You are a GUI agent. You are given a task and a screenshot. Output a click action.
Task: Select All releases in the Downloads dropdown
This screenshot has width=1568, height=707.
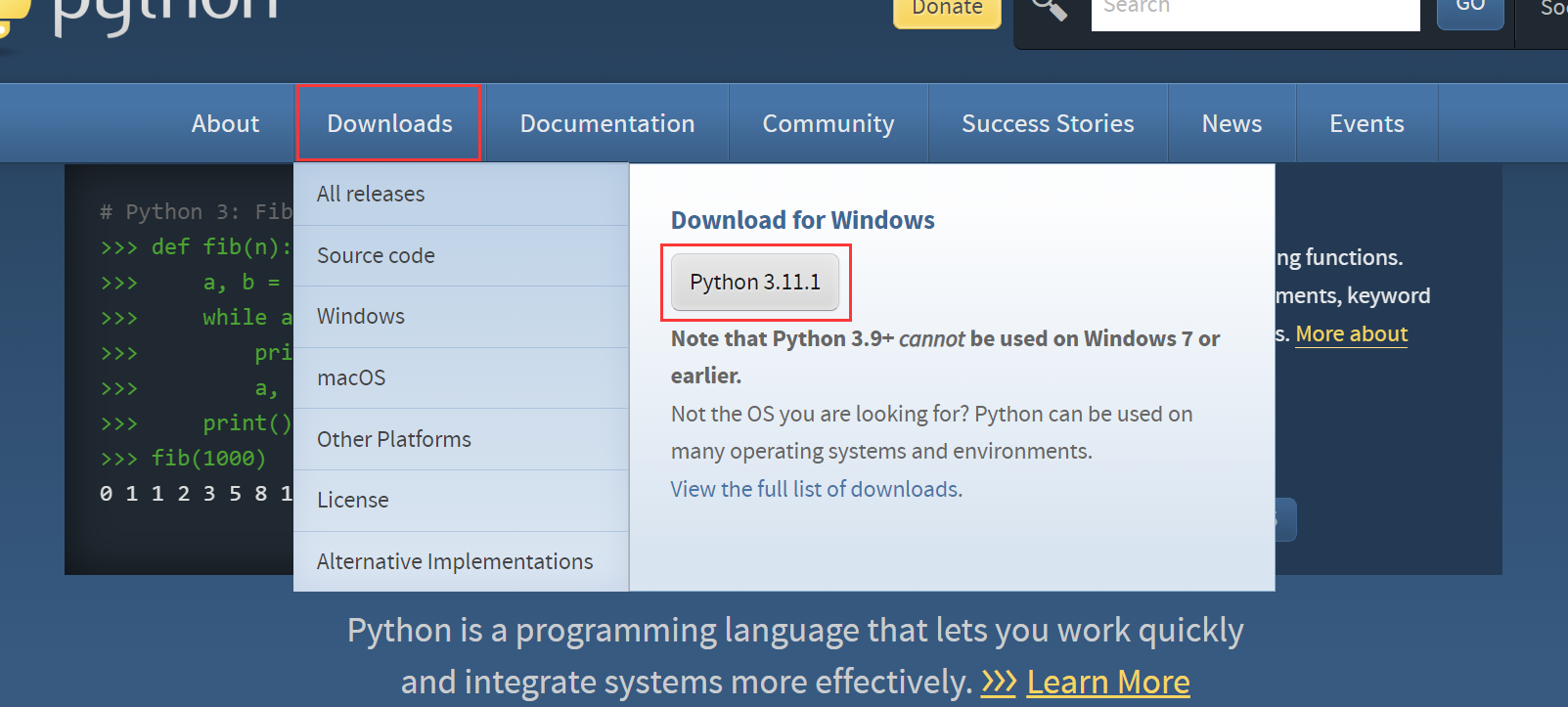[x=461, y=194]
